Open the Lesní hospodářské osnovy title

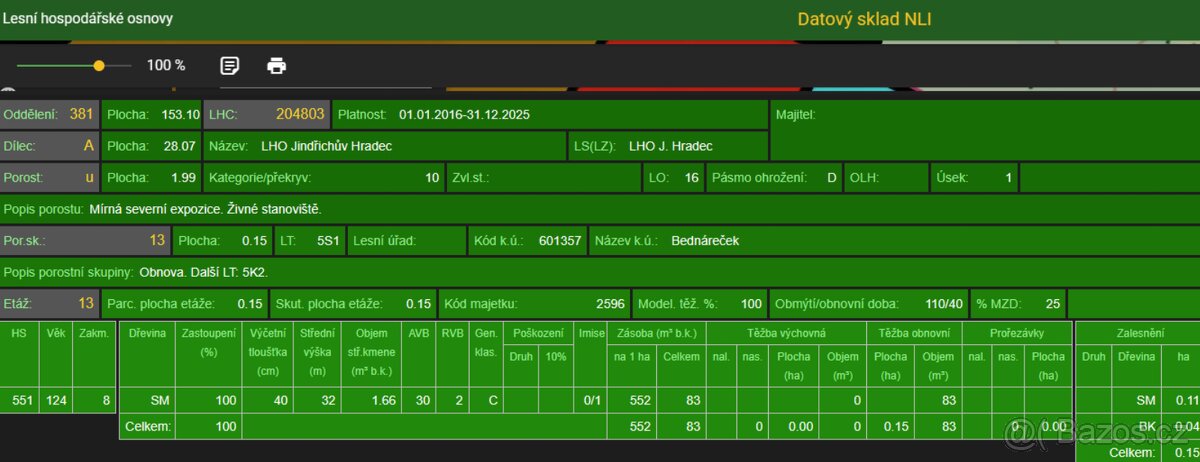[87, 18]
